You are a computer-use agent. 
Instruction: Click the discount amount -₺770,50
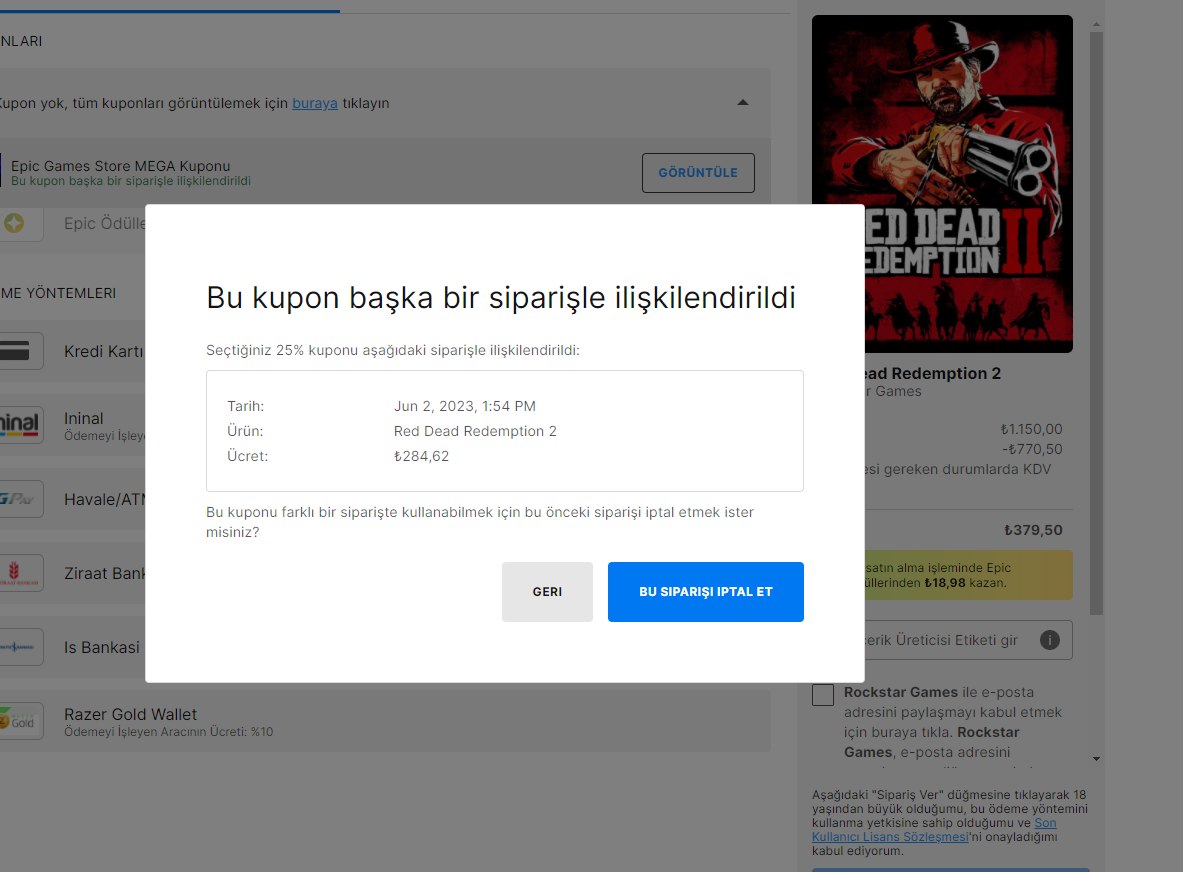[1032, 449]
